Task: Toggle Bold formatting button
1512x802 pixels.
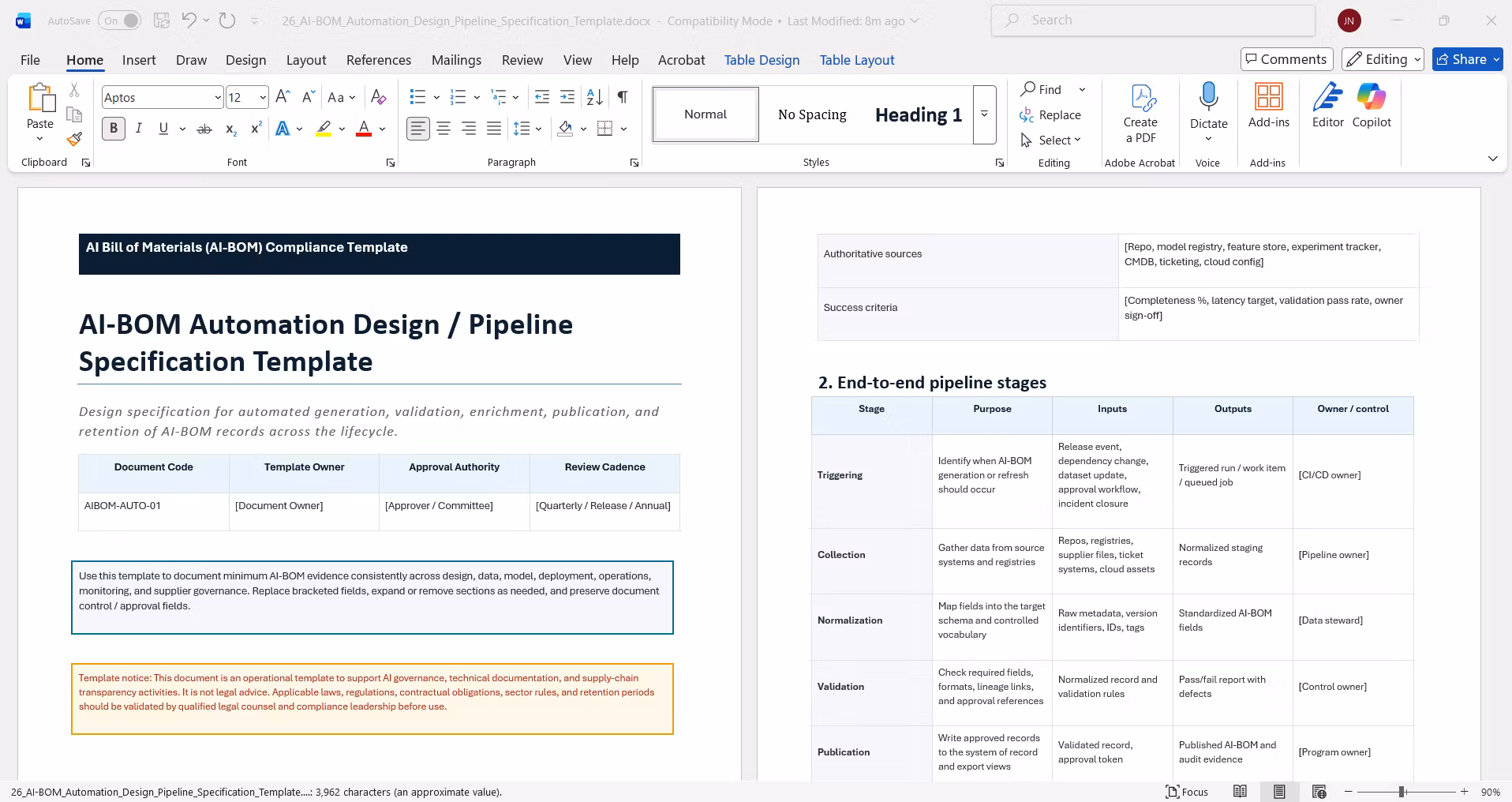Action: pyautogui.click(x=114, y=129)
